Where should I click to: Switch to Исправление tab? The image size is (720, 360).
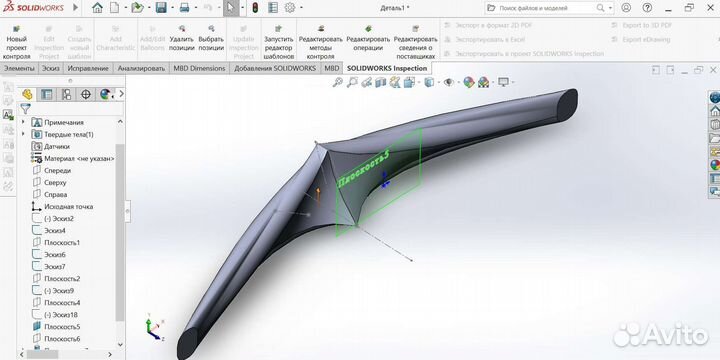(x=88, y=68)
